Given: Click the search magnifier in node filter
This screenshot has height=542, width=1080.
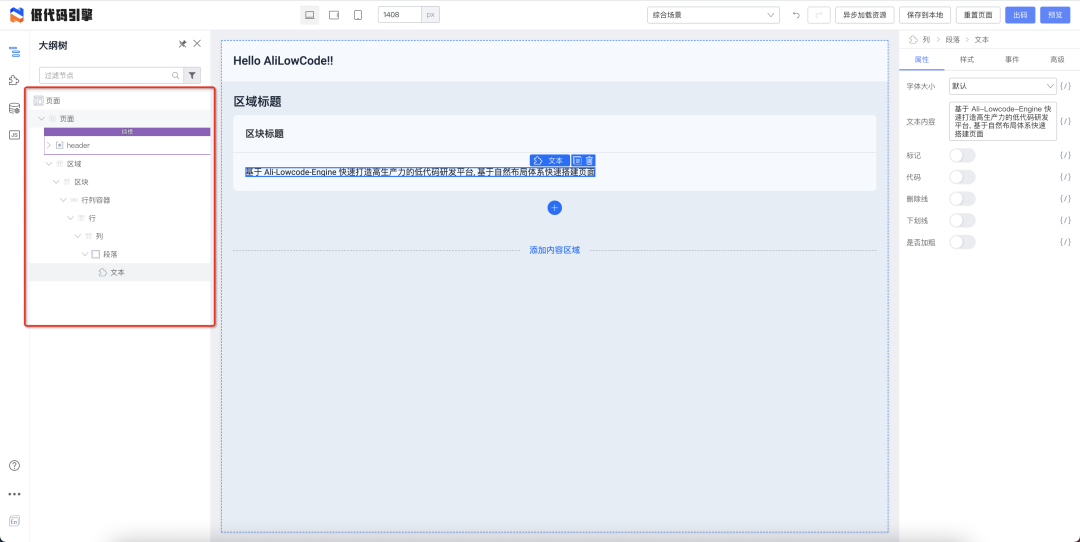Looking at the screenshot, I should coord(176,75).
